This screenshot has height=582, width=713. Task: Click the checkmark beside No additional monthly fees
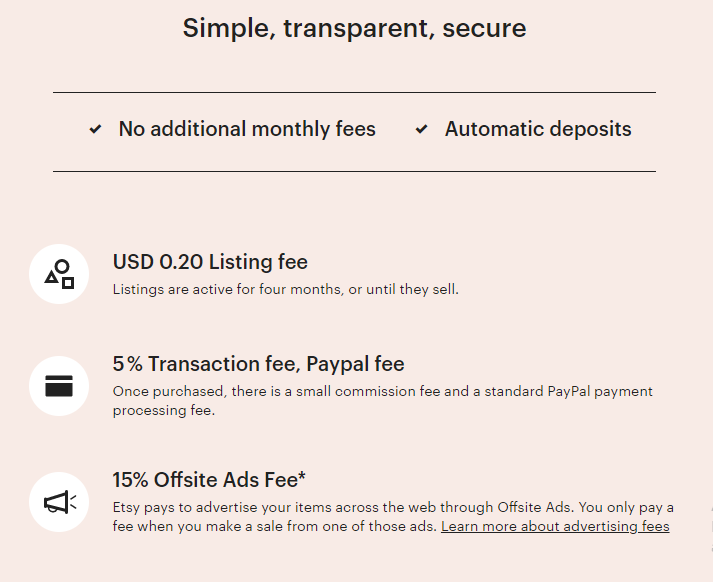pos(95,129)
